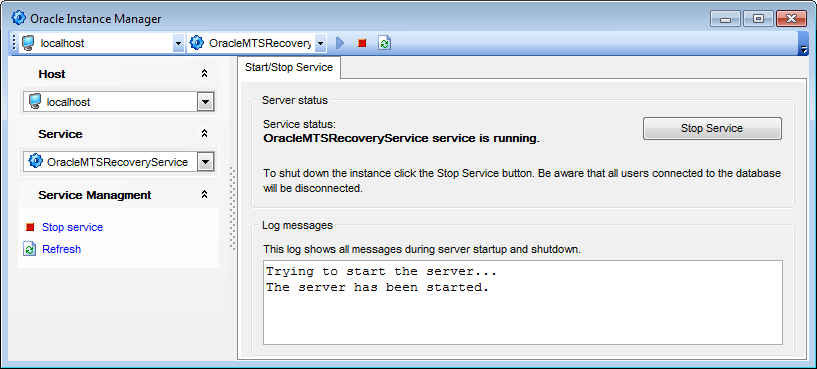Collapse the Service Managment section
The width and height of the screenshot is (817, 369).
click(x=204, y=195)
